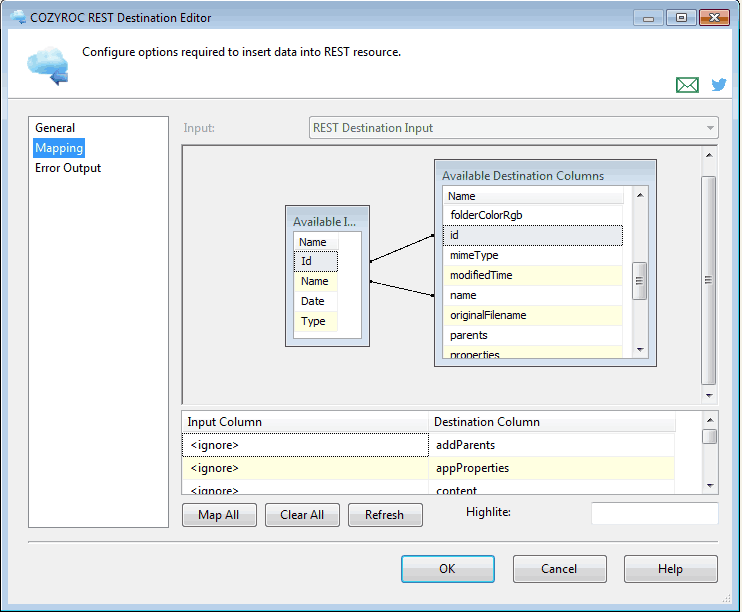Select Type in Available Input columns
Viewport: 742px width, 612px height.
316,321
